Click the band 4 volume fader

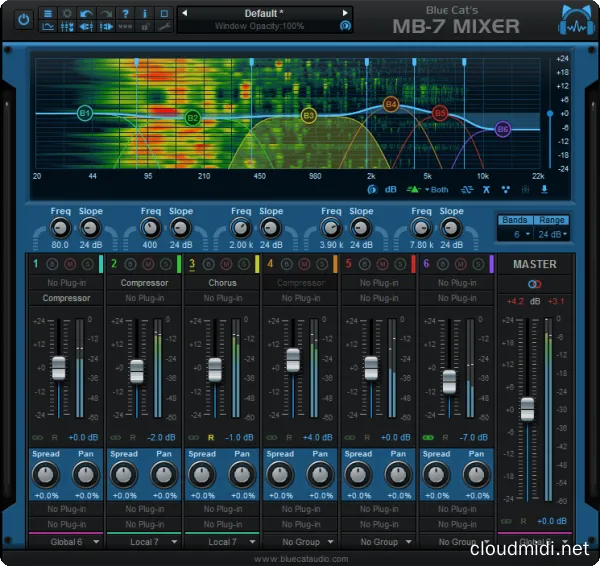pos(293,359)
